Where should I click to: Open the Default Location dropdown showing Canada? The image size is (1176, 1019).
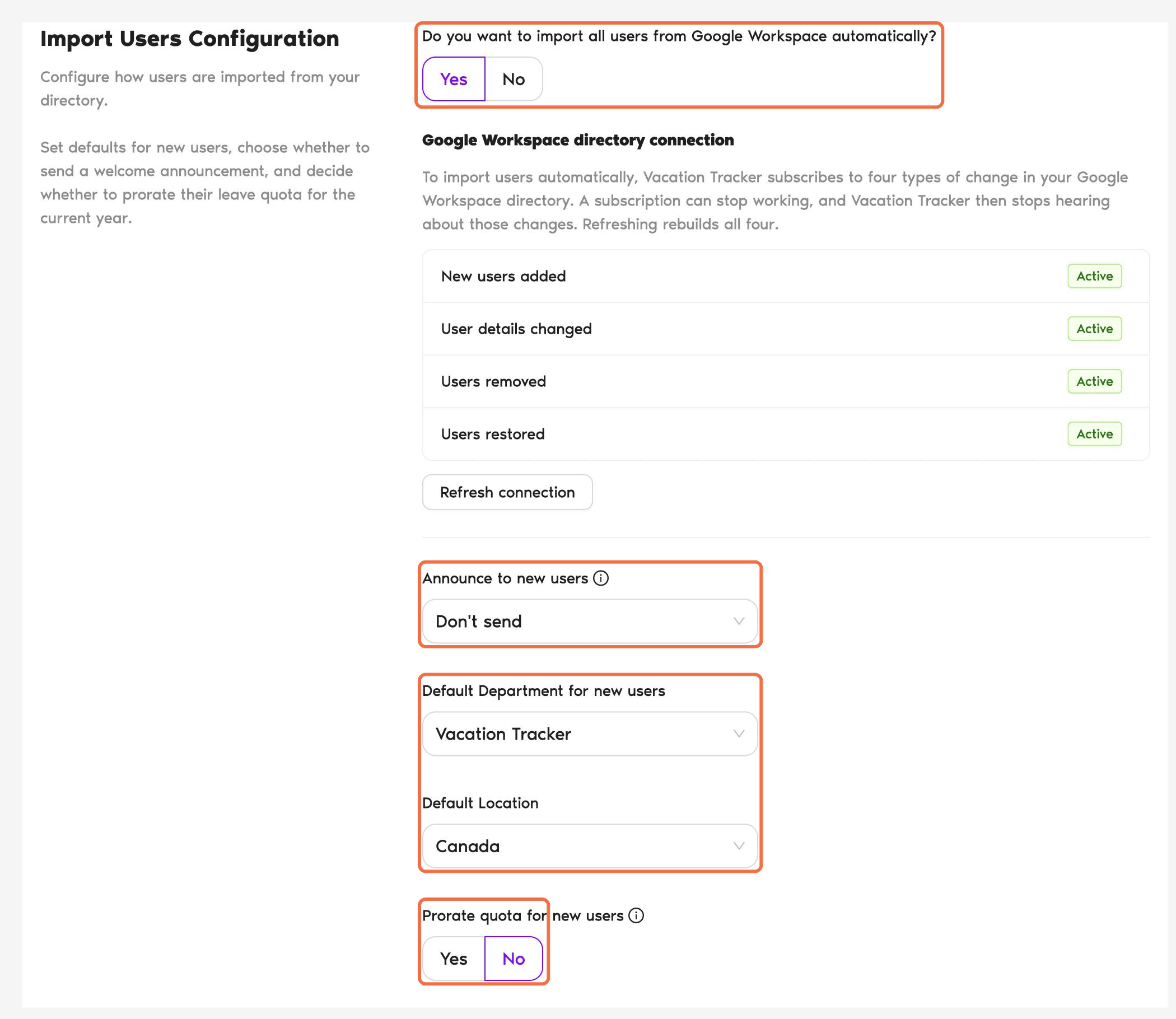[590, 846]
